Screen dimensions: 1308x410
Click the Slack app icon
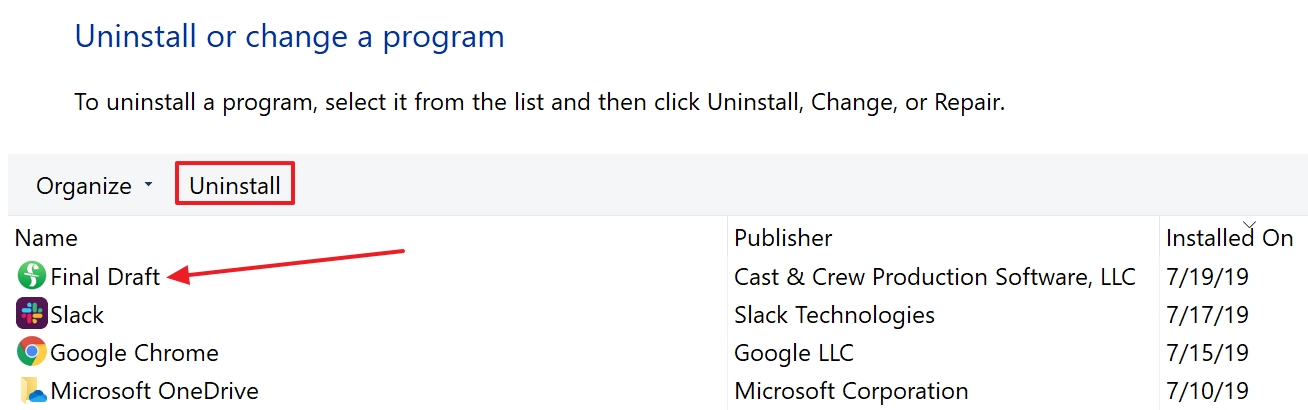tap(32, 315)
